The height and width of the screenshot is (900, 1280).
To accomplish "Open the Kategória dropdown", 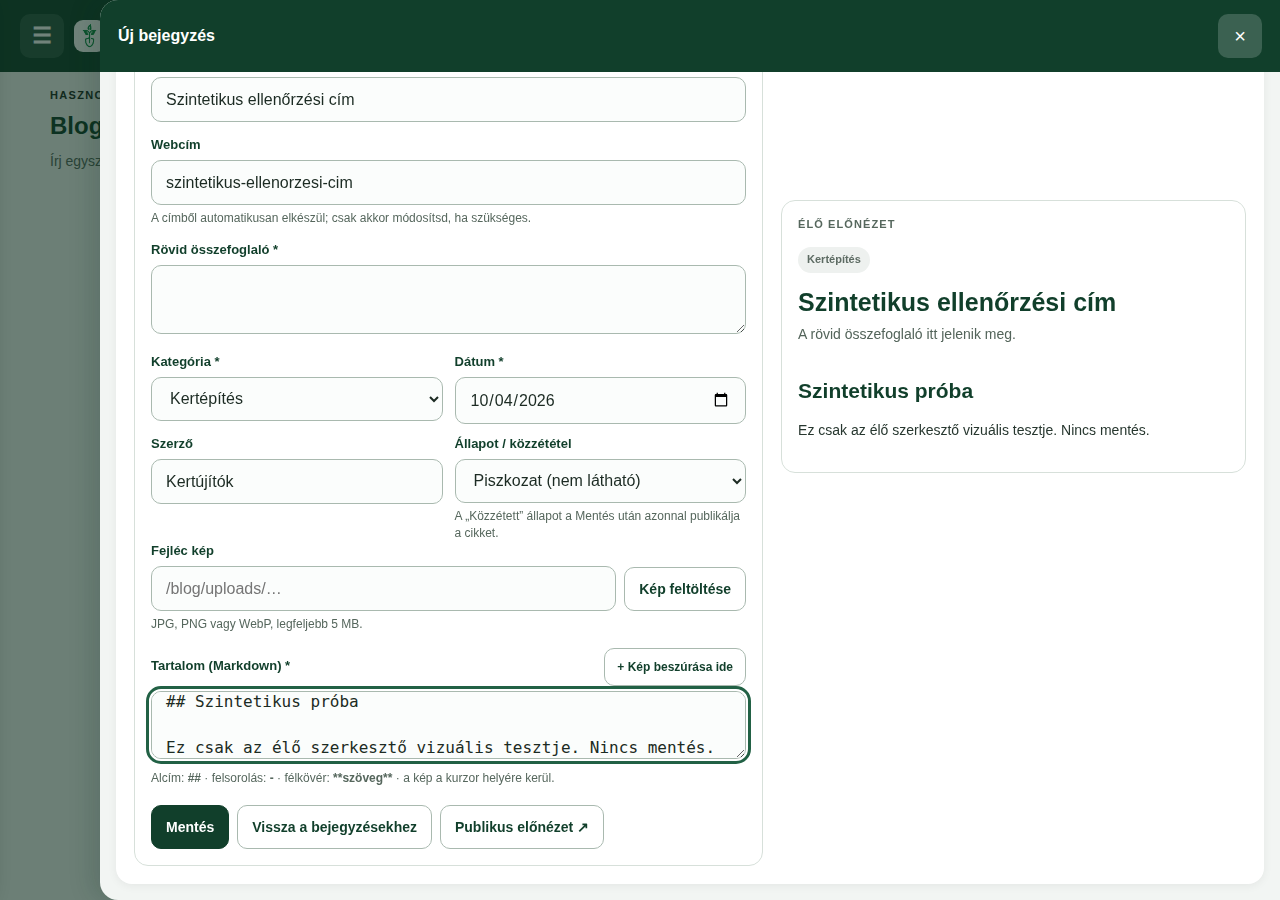I will click(297, 399).
